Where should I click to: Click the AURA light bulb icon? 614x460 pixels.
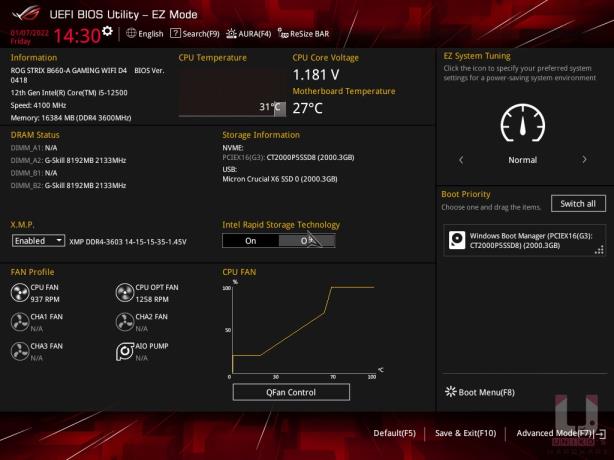point(231,34)
